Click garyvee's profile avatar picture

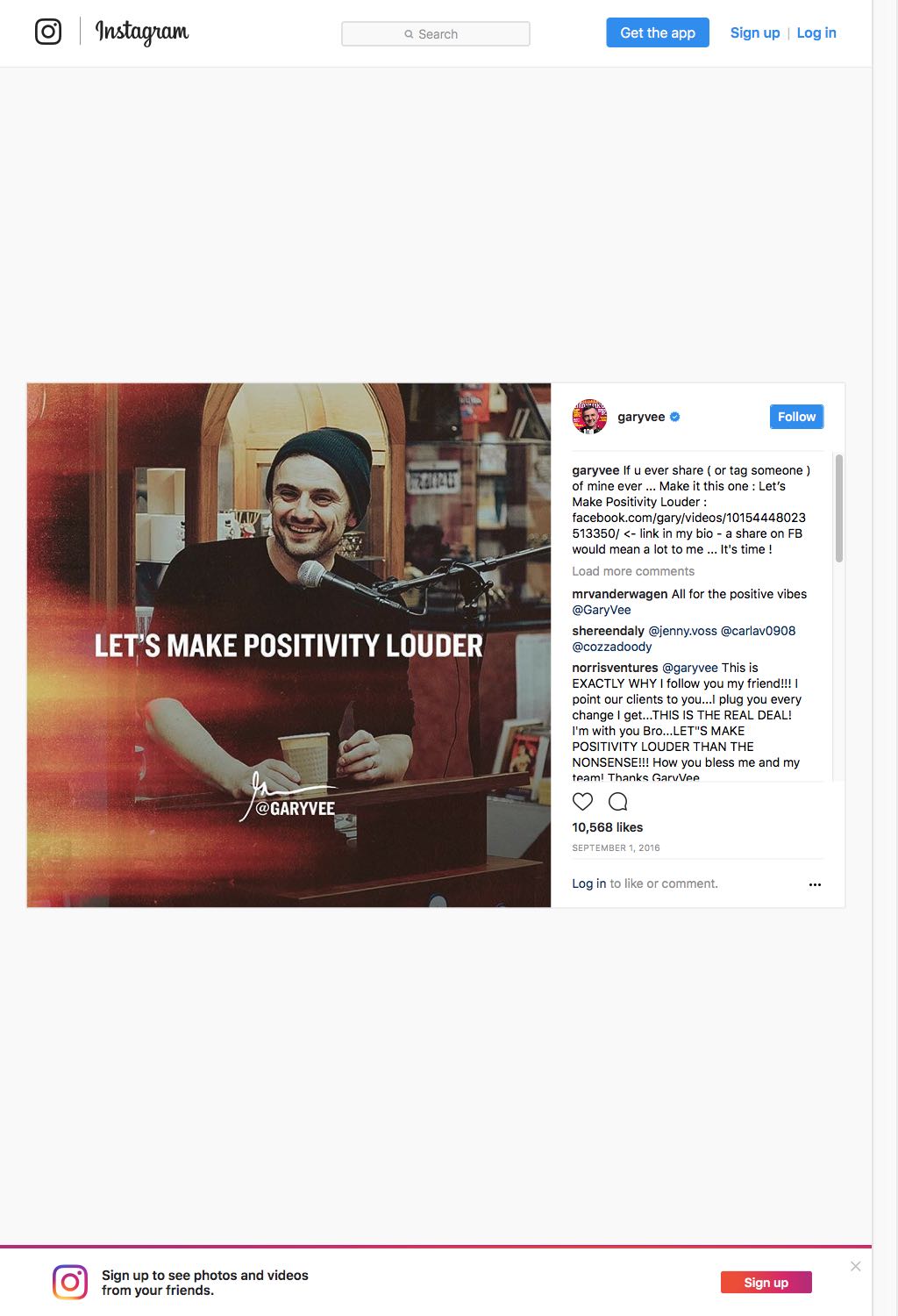(589, 417)
